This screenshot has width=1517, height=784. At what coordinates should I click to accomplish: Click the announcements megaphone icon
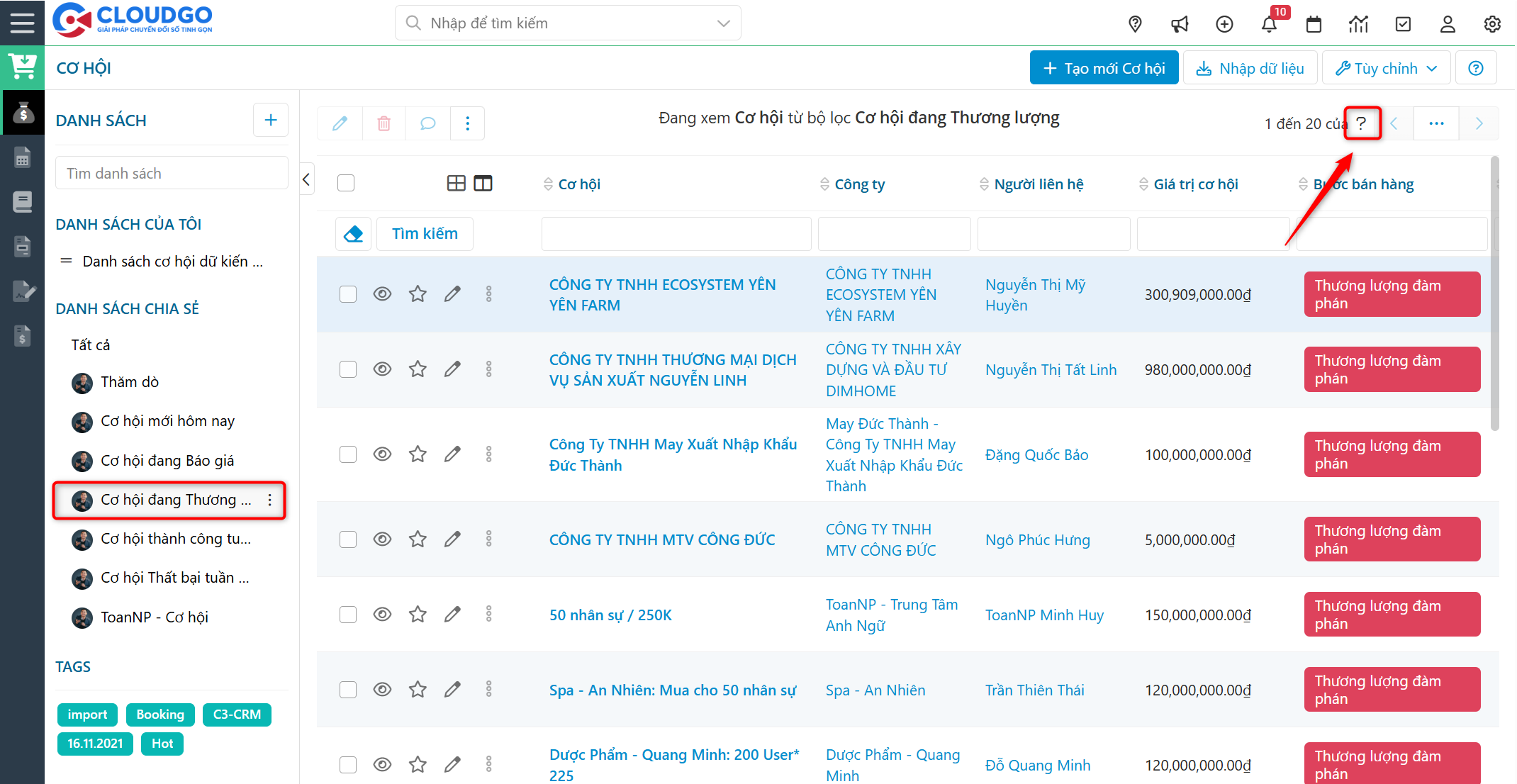(1180, 24)
